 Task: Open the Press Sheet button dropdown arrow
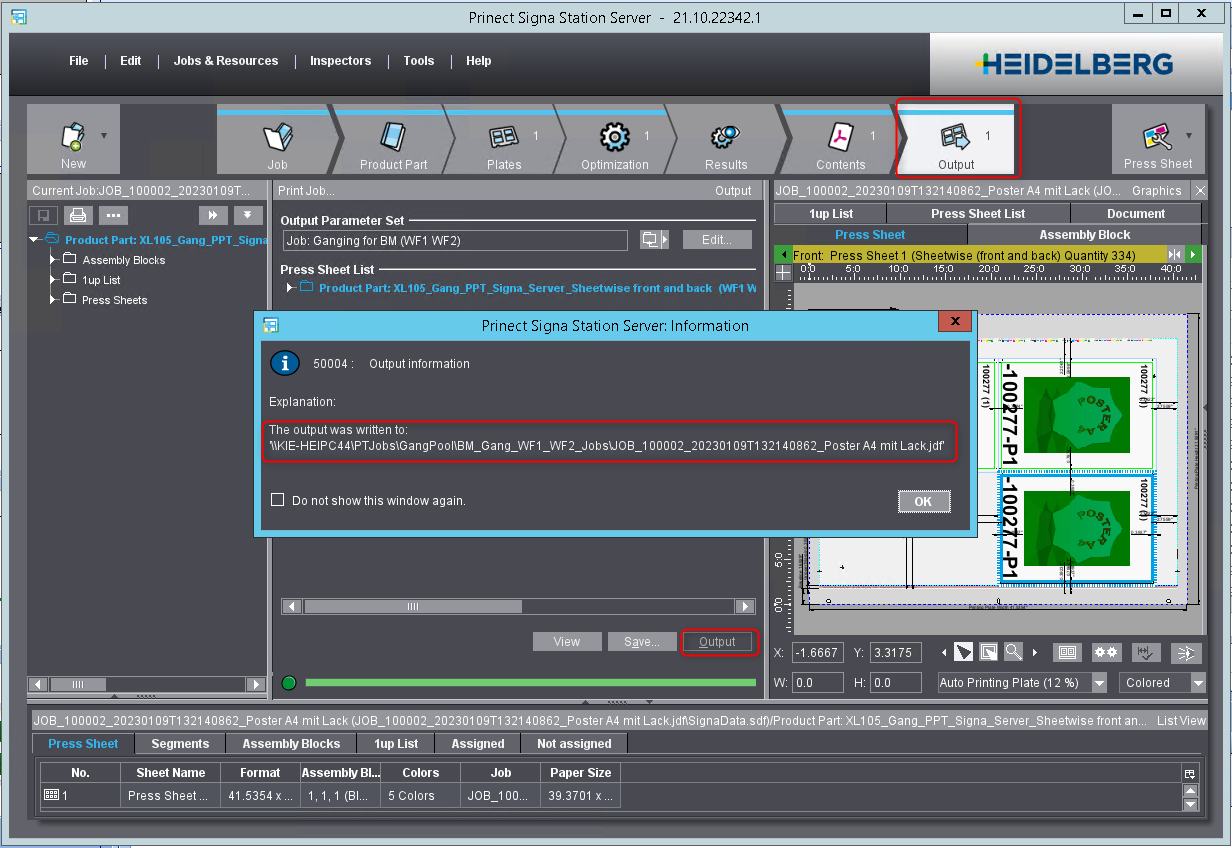[x=1189, y=135]
